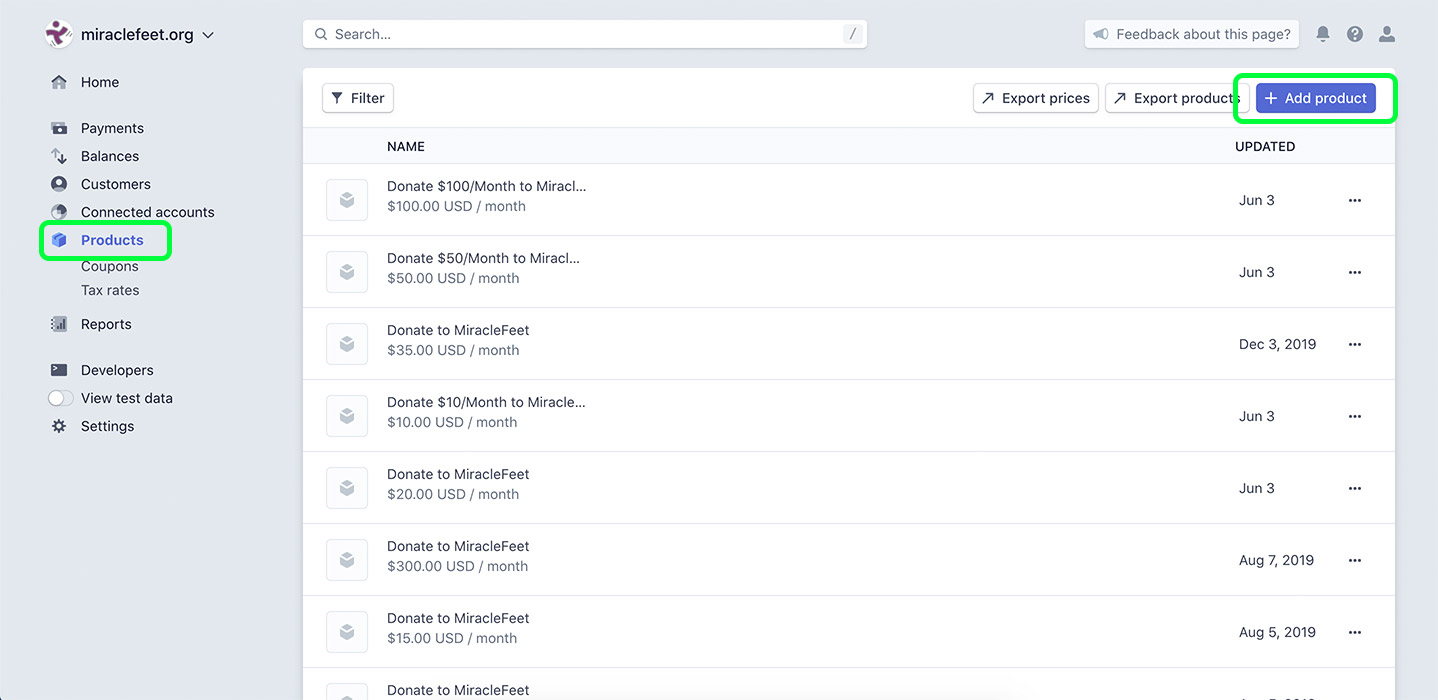The height and width of the screenshot is (700, 1438).
Task: Open the more-options menu for the $100.00 product
Action: click(1355, 200)
